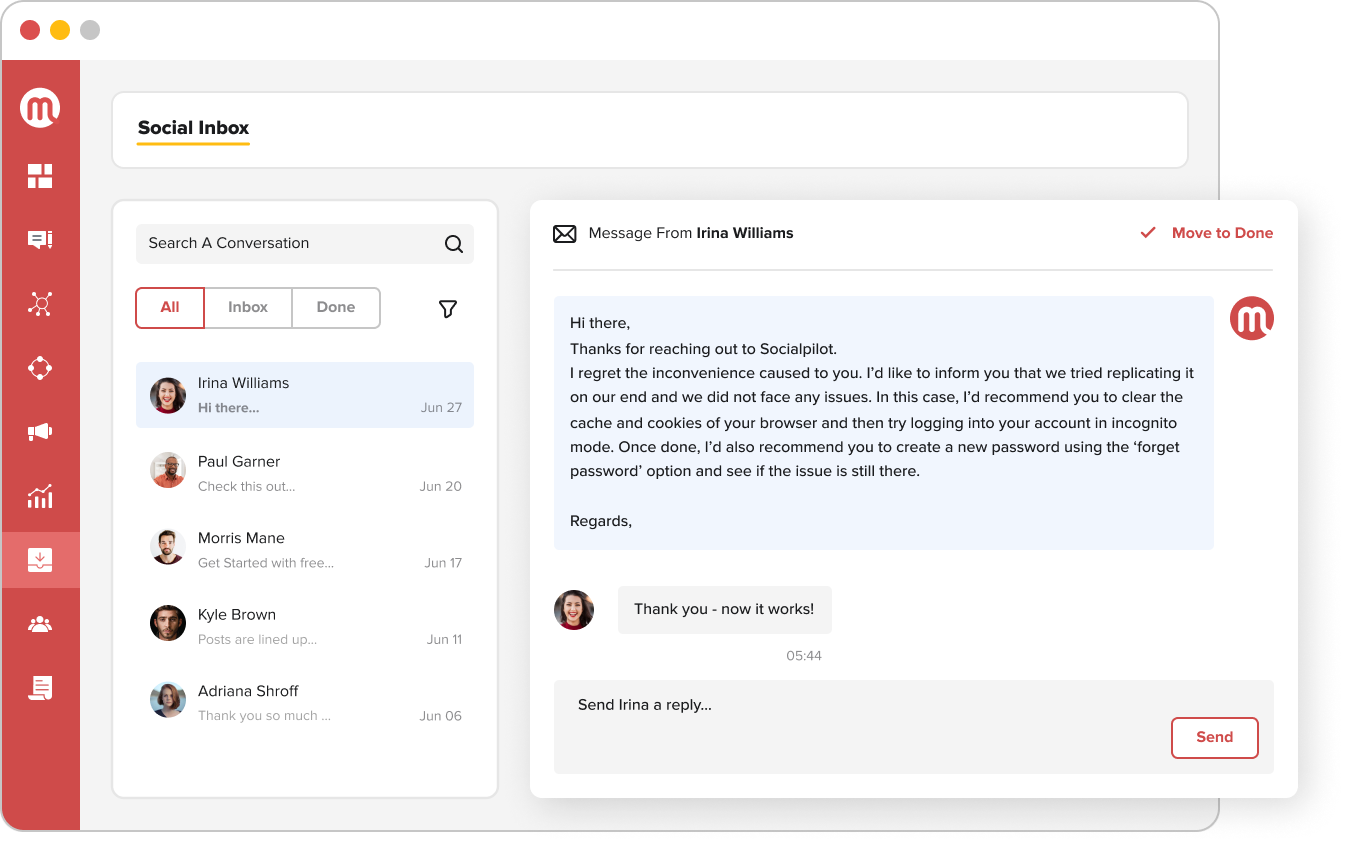
Task: Click the 'Thank you - now it works!' bubble
Action: pos(724,610)
